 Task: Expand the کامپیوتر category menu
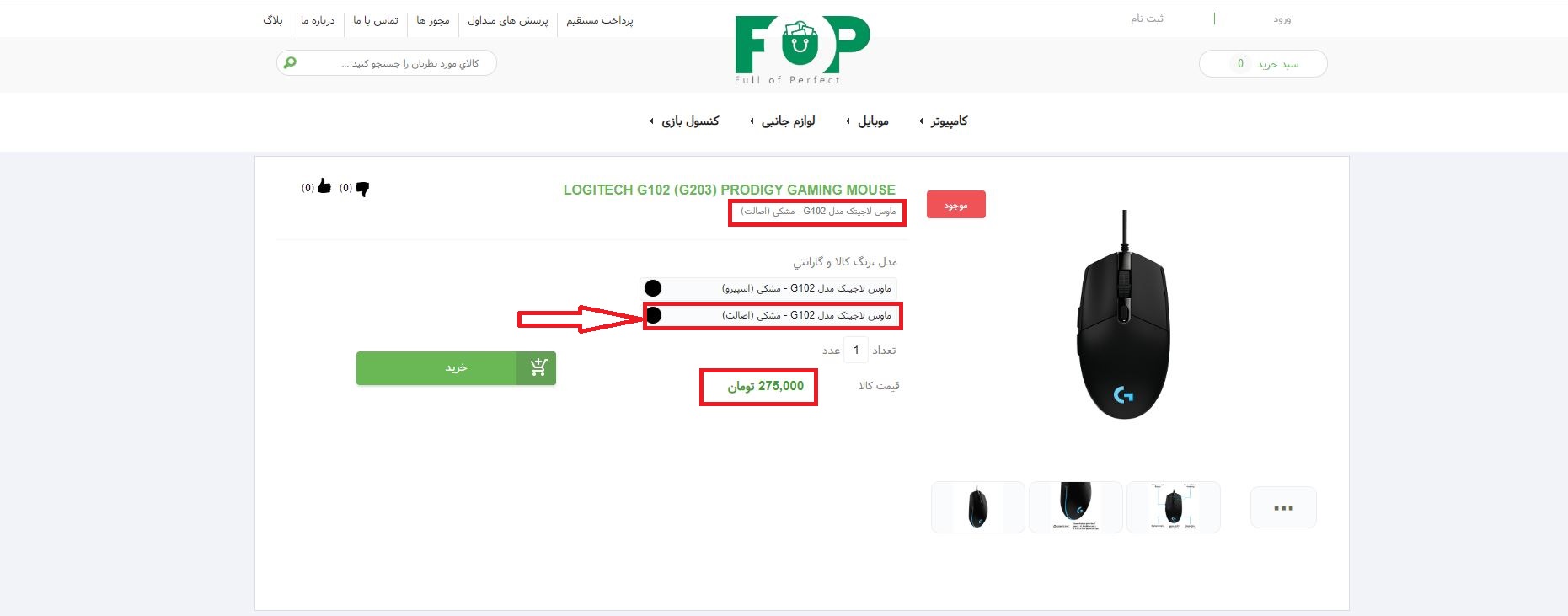(x=943, y=121)
